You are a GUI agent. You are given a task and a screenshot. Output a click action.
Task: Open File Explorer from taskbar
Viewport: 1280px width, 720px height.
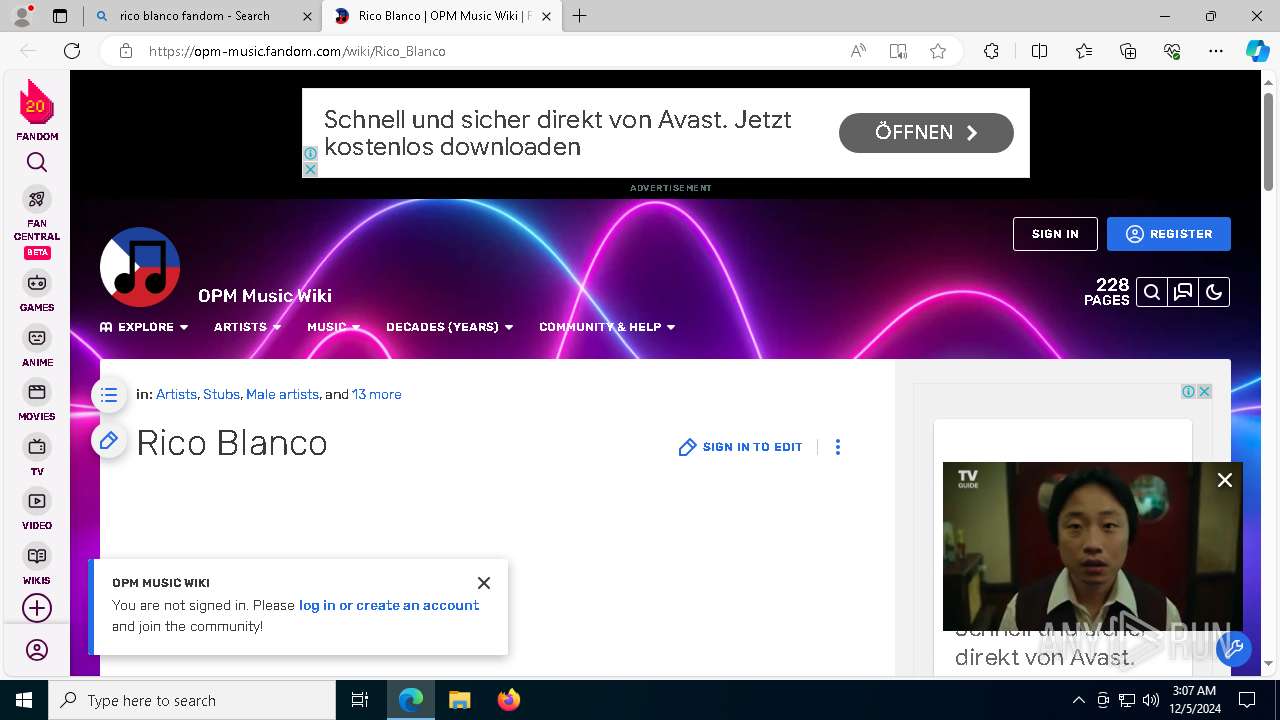pos(459,700)
